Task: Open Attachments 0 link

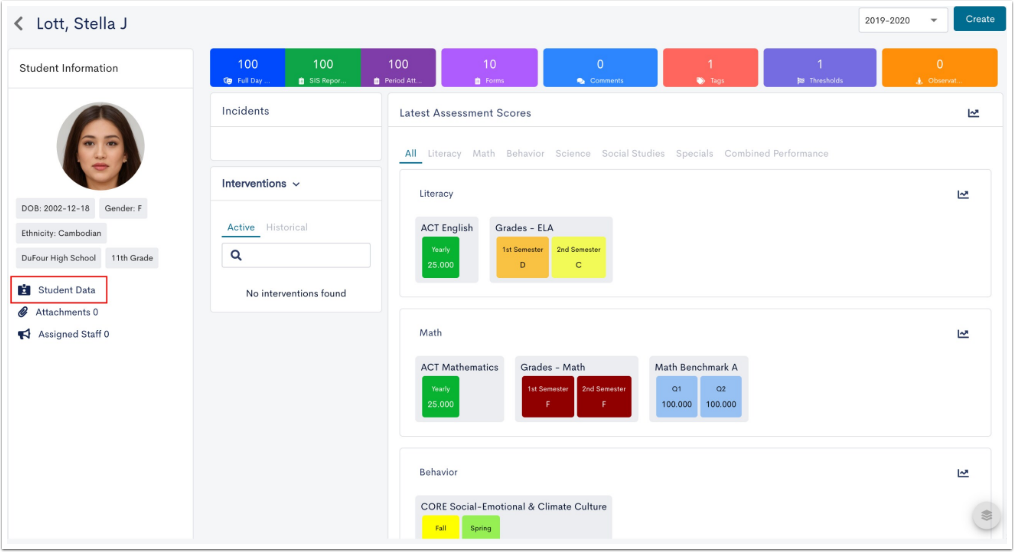Action: point(67,312)
